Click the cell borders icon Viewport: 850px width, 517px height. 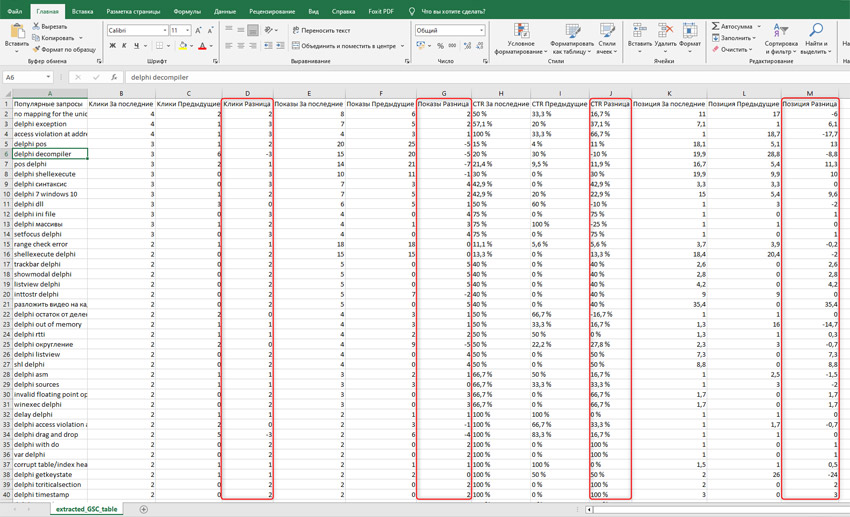[159, 46]
